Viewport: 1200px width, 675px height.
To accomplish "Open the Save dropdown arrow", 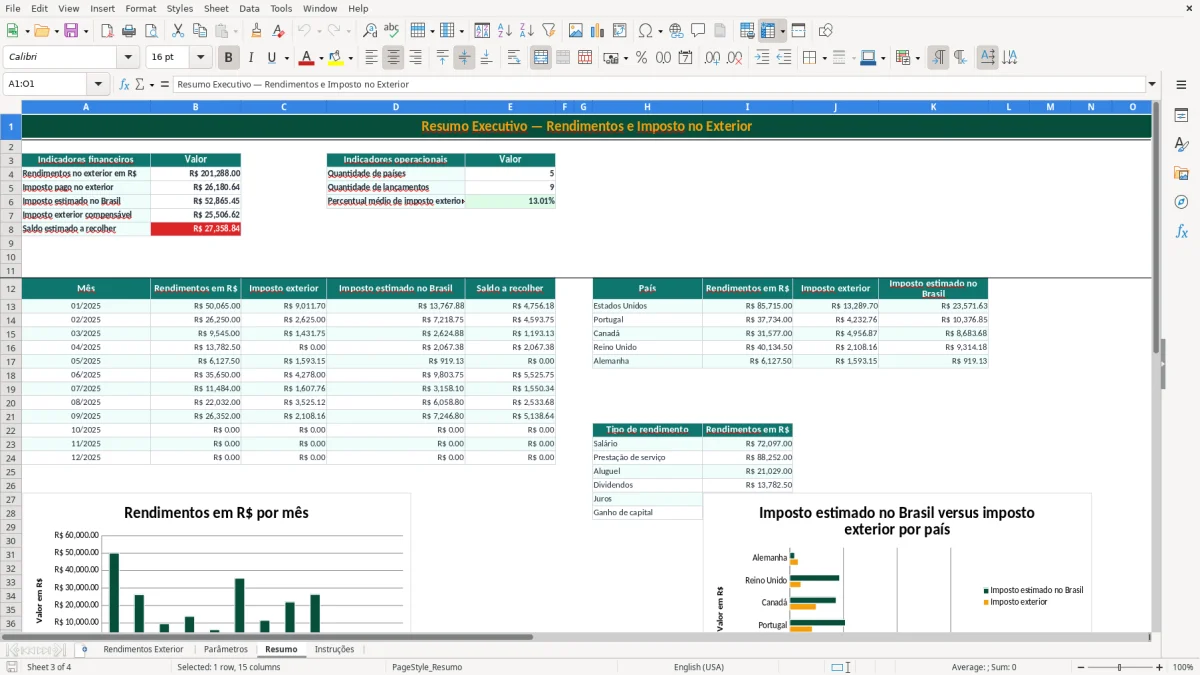I will 86,31.
